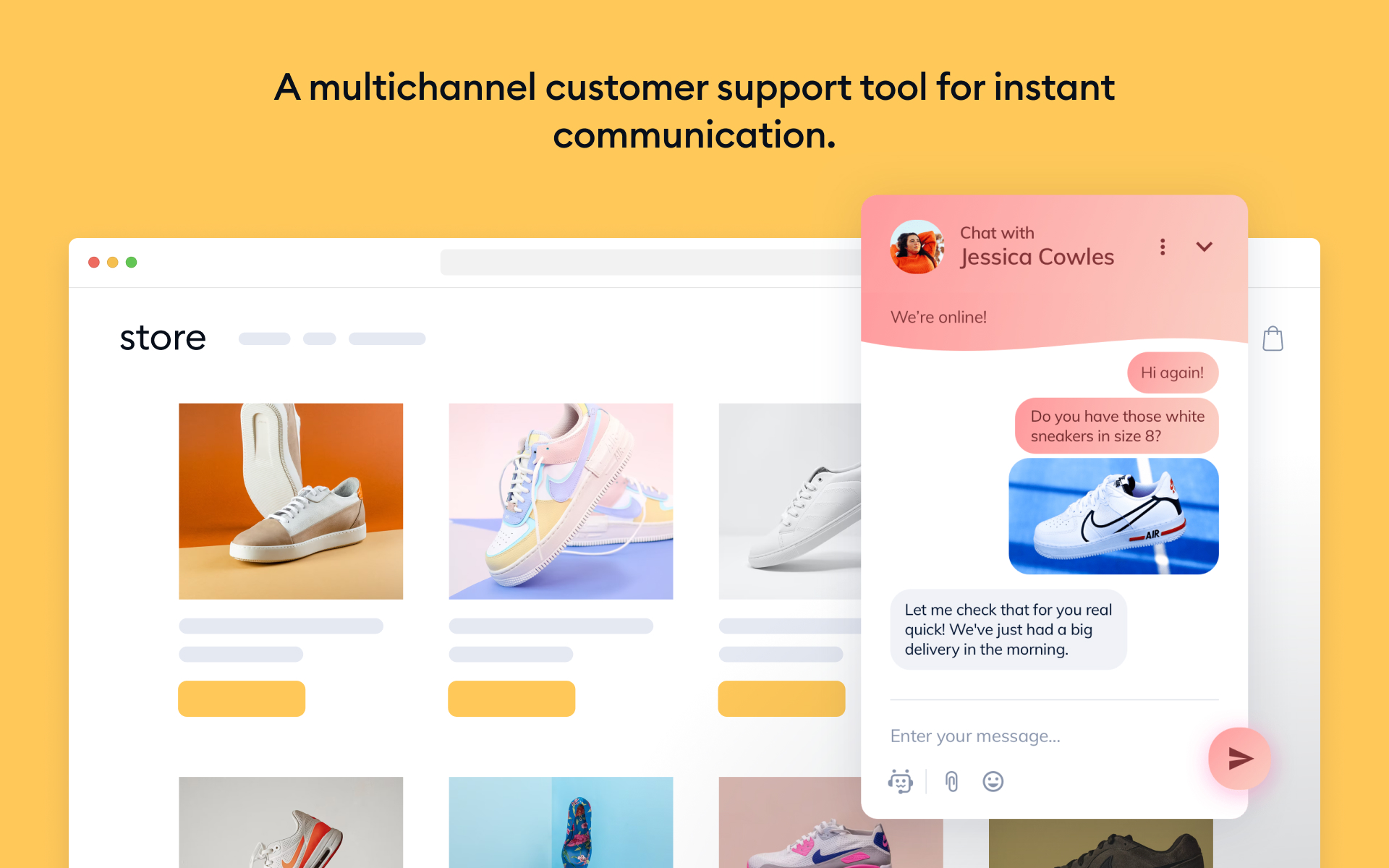Open the blue Nike Air sneaker image
The image size is (1389, 868).
click(1113, 516)
